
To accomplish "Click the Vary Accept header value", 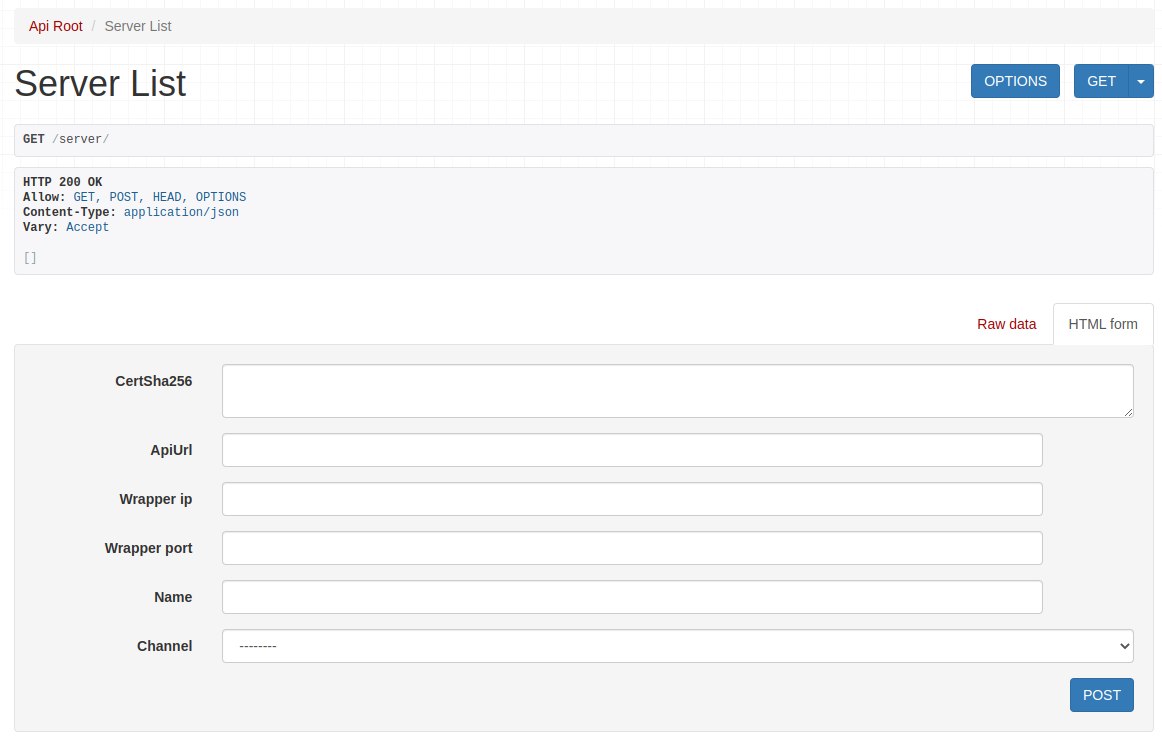I will pyautogui.click(x=87, y=227).
